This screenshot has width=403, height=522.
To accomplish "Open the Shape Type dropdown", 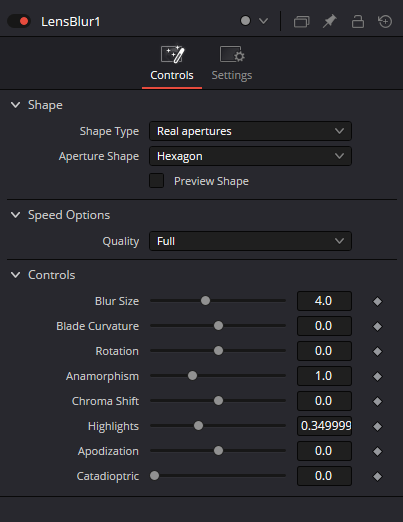I will pyautogui.click(x=250, y=131).
